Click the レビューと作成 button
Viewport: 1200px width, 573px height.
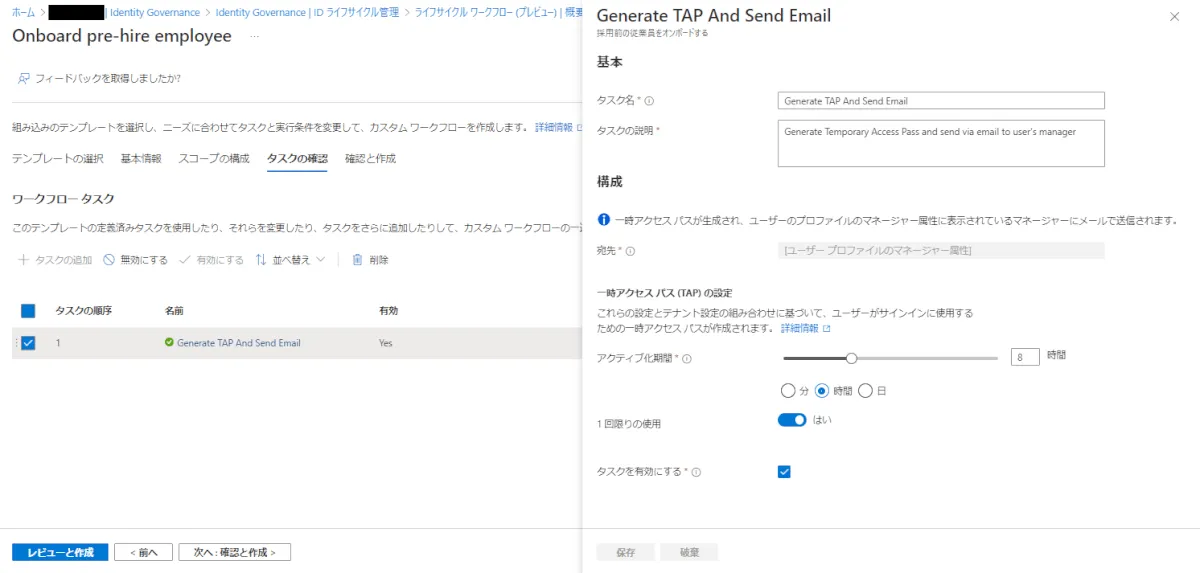[x=60, y=552]
